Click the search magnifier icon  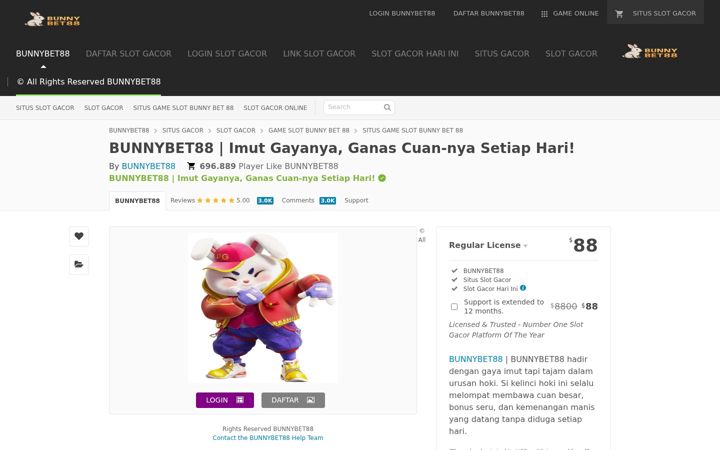point(387,107)
